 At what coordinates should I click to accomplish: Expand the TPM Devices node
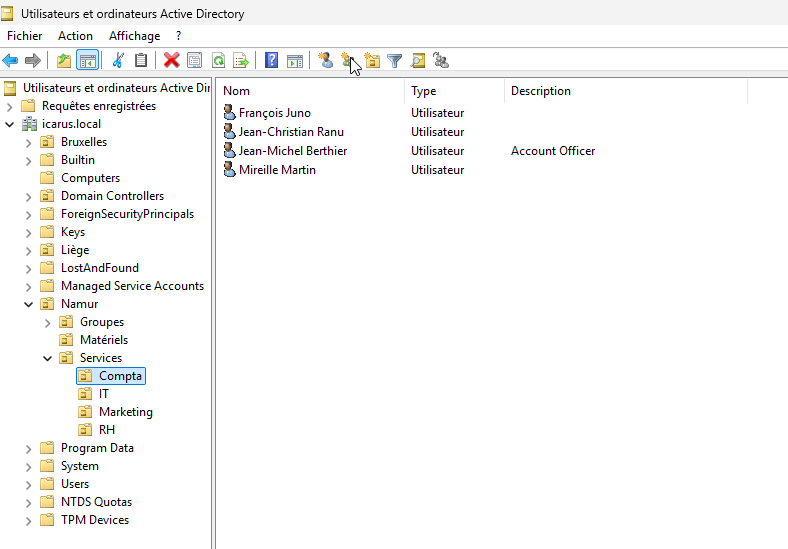[29, 521]
